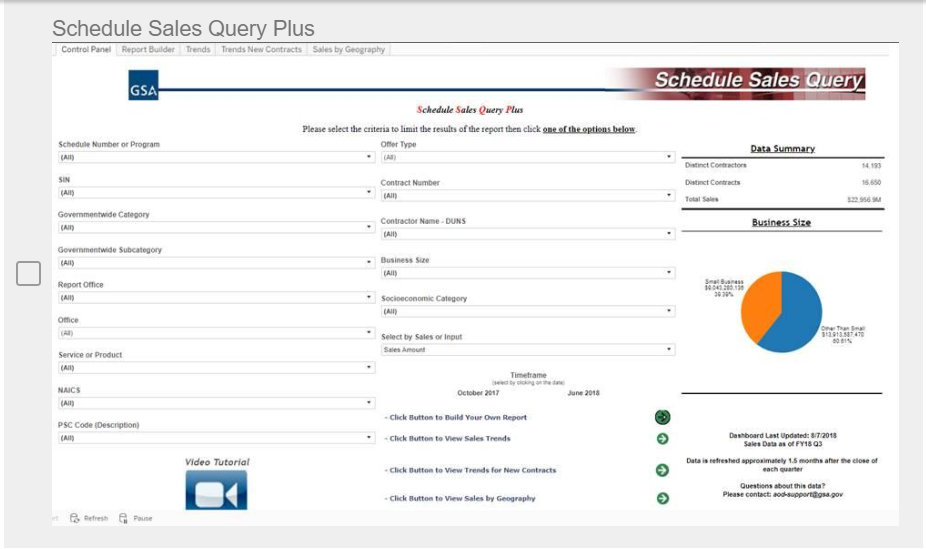The image size is (926, 549).
Task: Expand the Report Office dropdown
Action: click(x=216, y=298)
